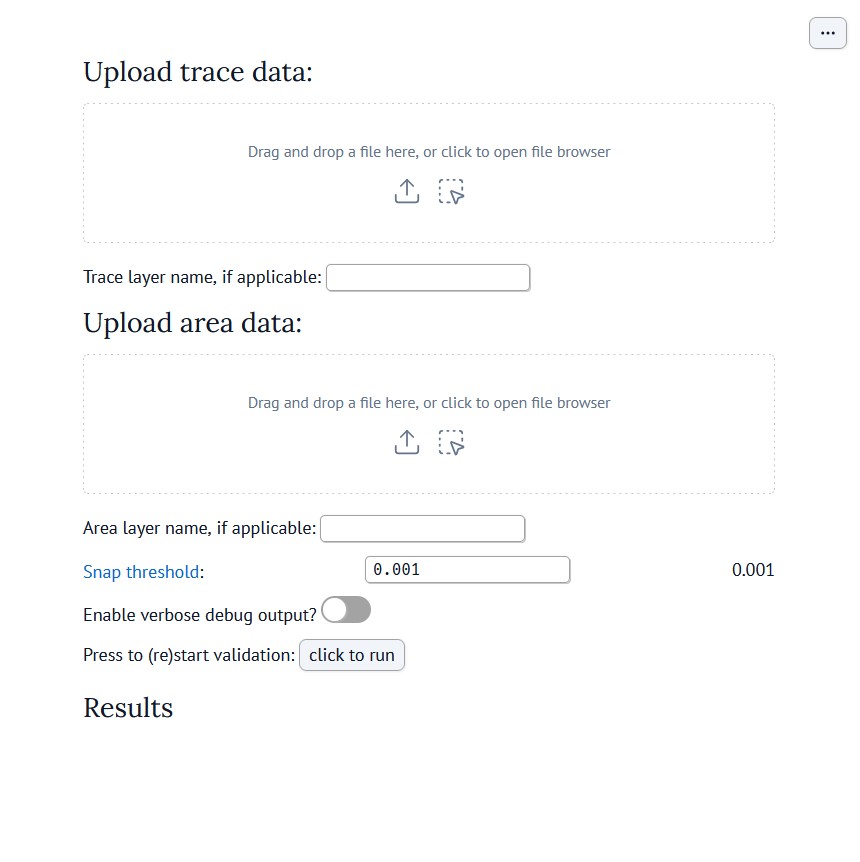The image size is (860, 862).
Task: Open the ellipsis options menu at top right
Action: click(827, 33)
